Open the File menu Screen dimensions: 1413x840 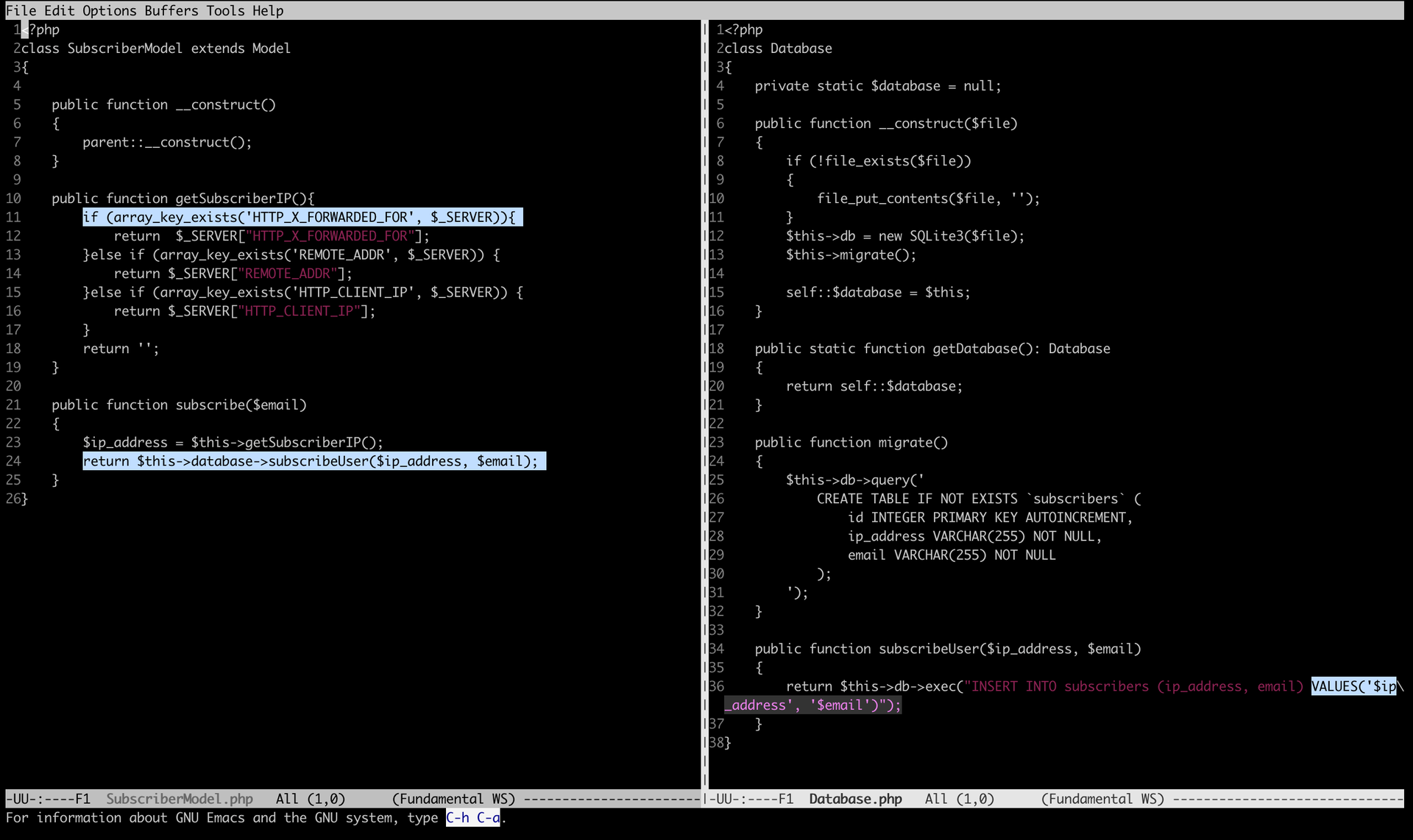pyautogui.click(x=21, y=10)
